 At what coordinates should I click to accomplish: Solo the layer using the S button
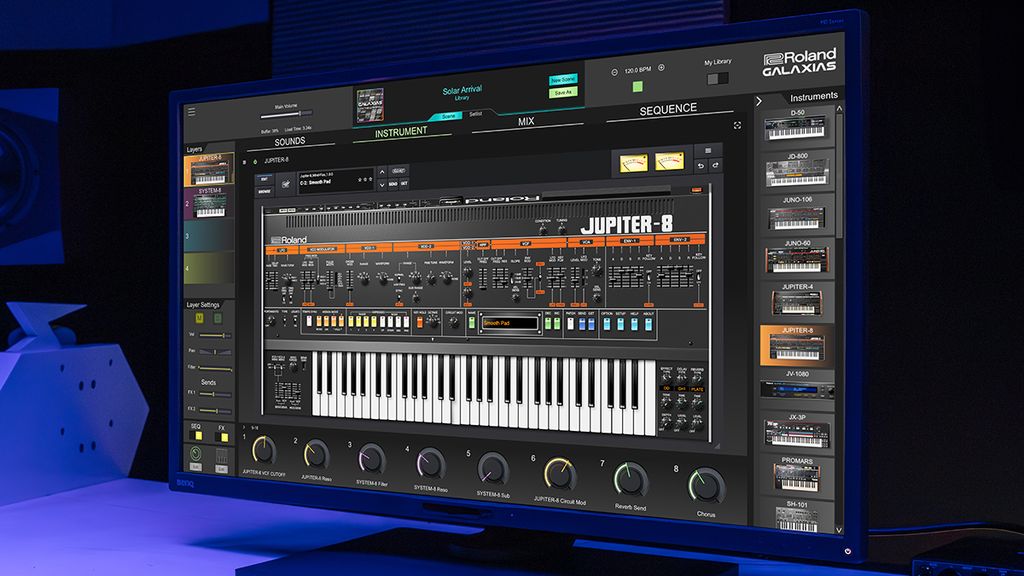point(217,319)
